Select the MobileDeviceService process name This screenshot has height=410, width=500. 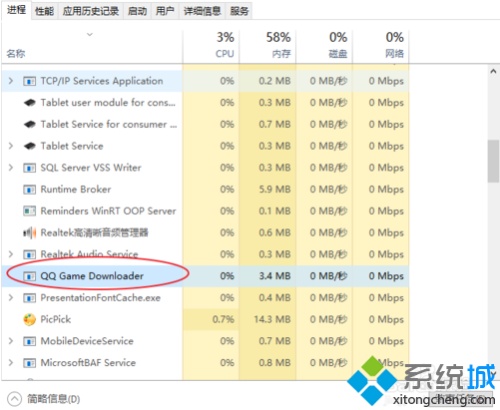(87, 341)
